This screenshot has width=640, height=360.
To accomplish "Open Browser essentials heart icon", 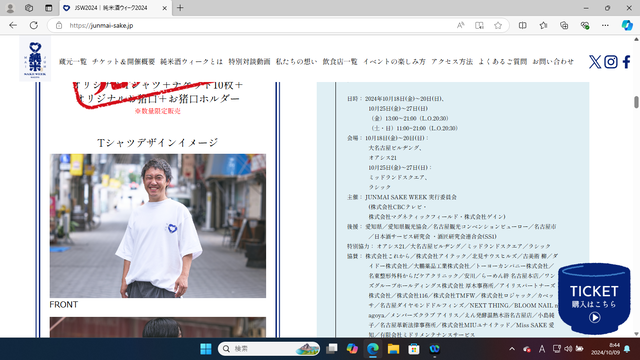I will (585, 25).
